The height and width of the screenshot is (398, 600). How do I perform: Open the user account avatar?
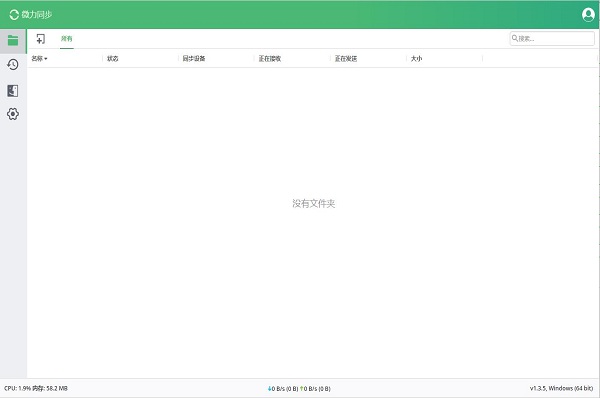588,15
